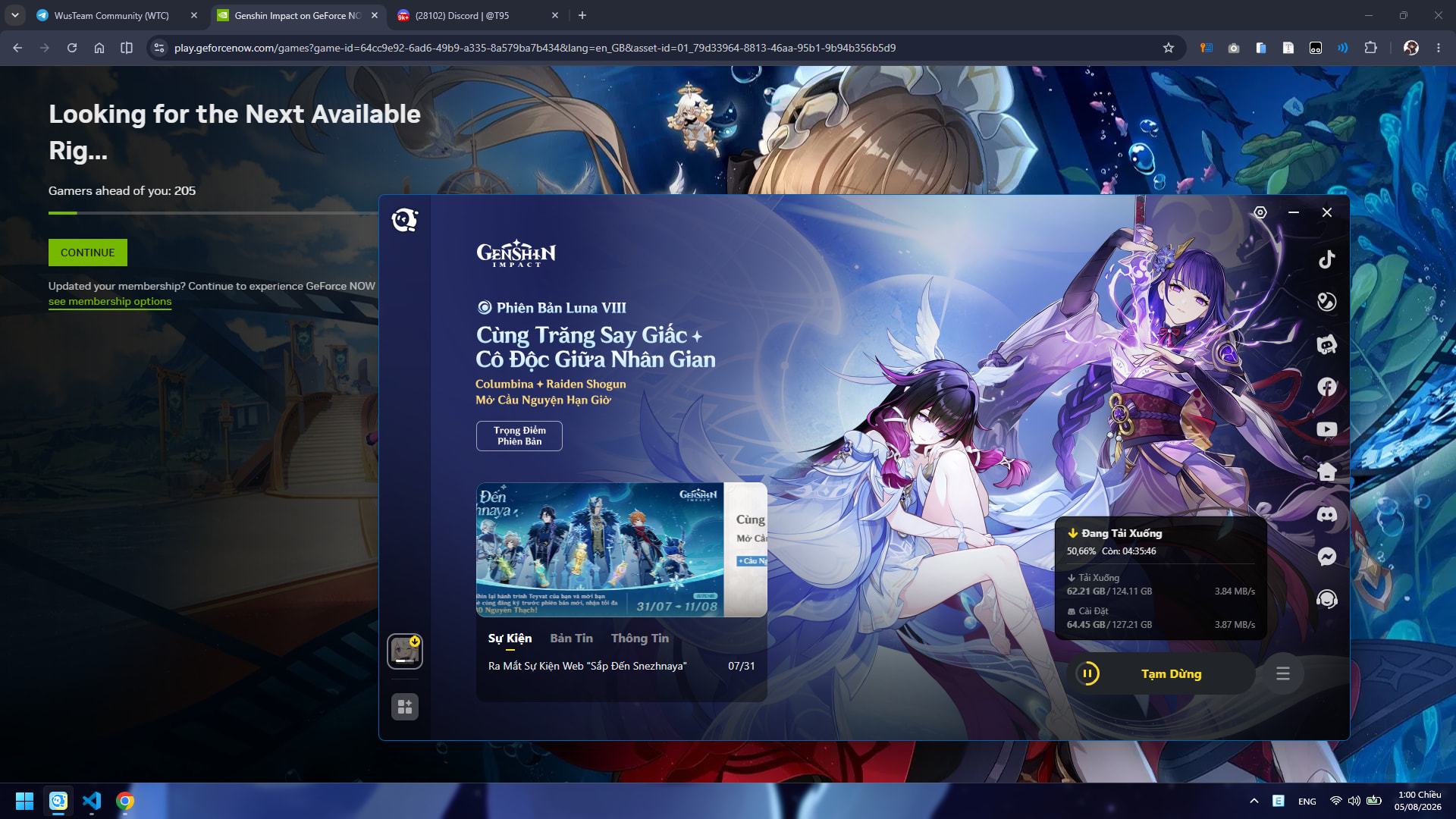Switch to the Genshin Impact on GeForce NOW tab
1456x819 pixels.
[x=297, y=15]
